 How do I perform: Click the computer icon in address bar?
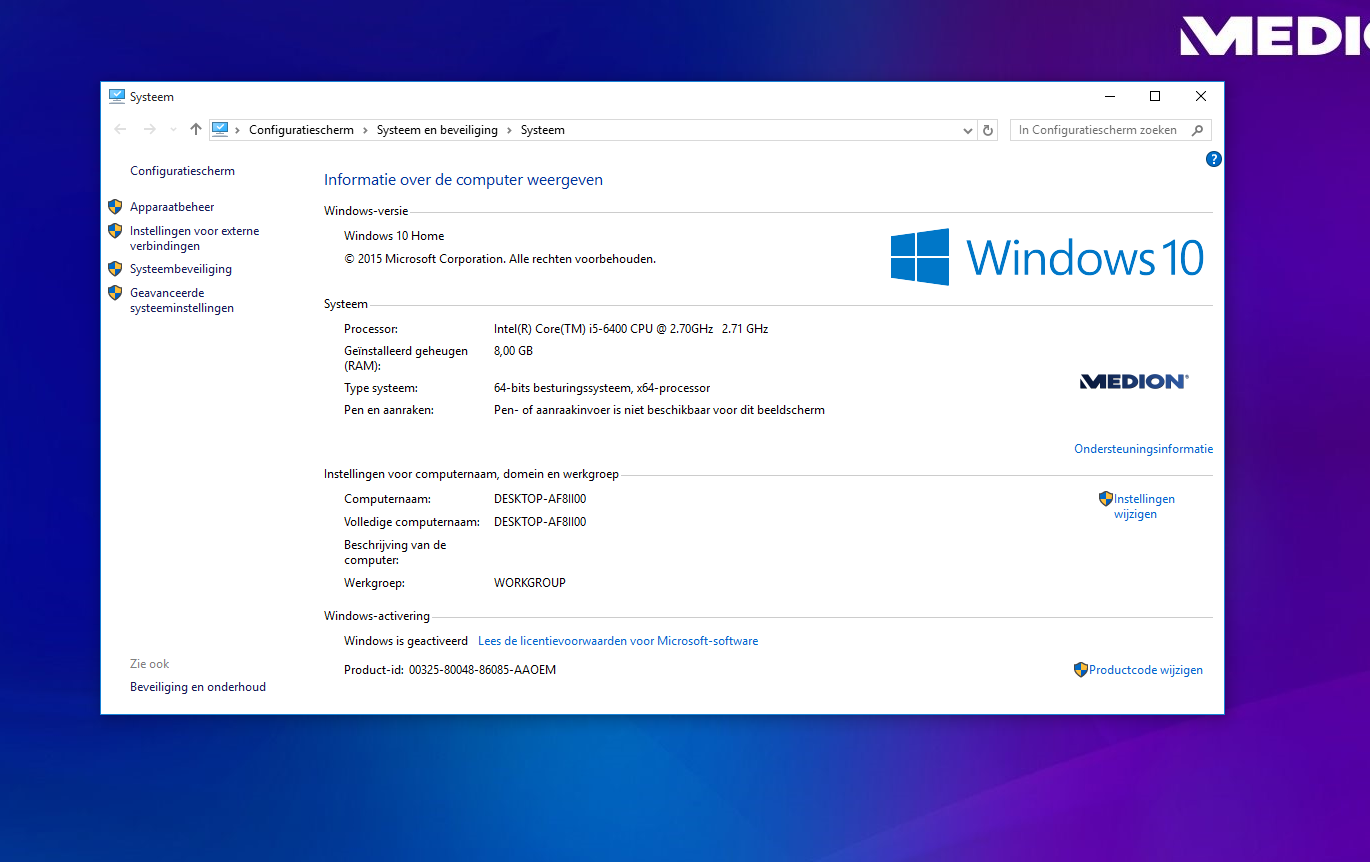[x=220, y=130]
